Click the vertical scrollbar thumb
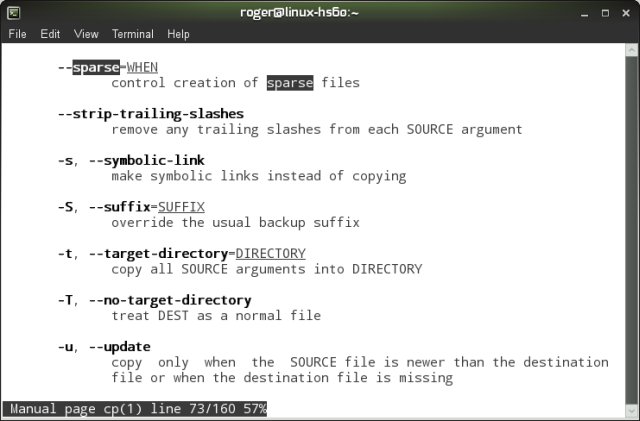This screenshot has height=421, width=640. 631,230
